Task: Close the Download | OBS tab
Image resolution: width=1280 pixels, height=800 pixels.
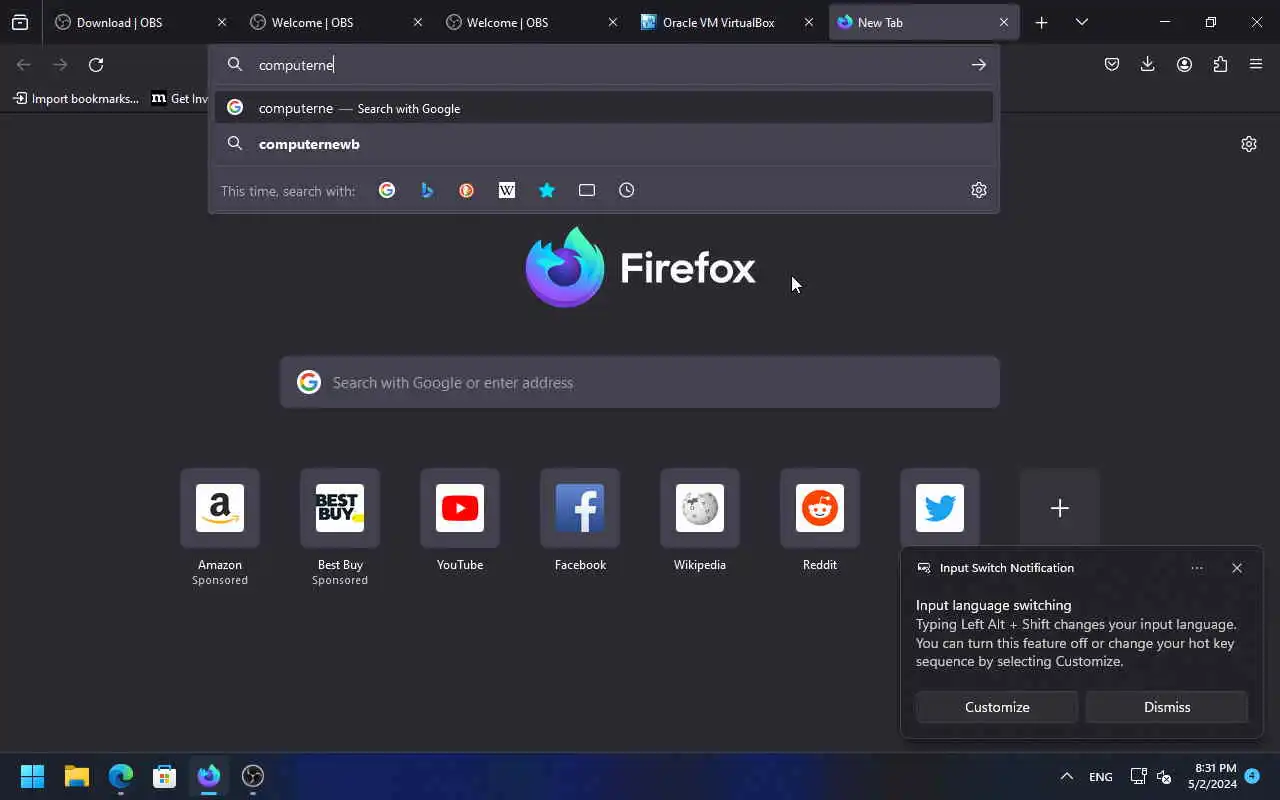Action: [x=222, y=22]
